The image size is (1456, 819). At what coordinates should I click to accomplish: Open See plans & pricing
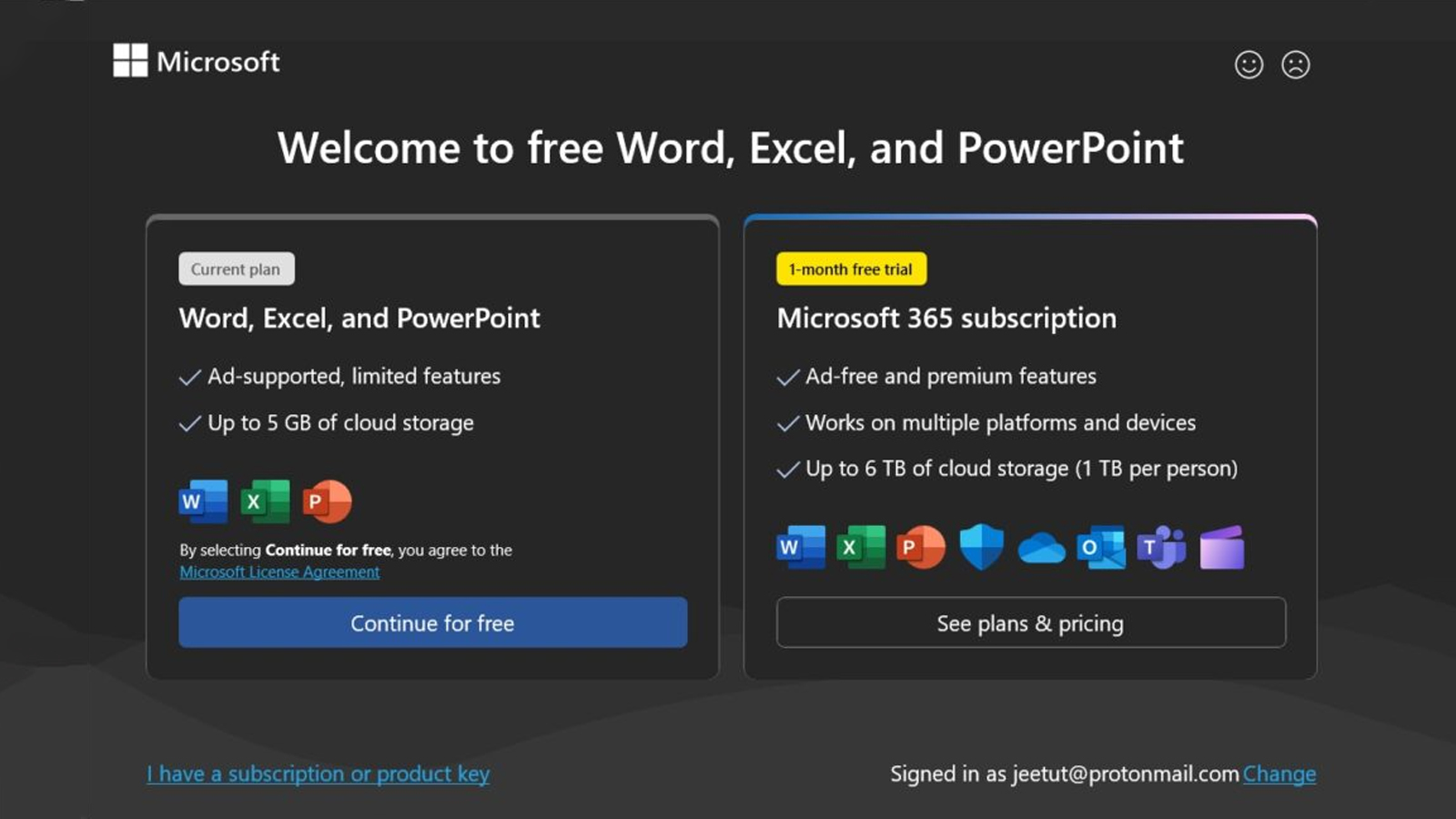[1030, 623]
